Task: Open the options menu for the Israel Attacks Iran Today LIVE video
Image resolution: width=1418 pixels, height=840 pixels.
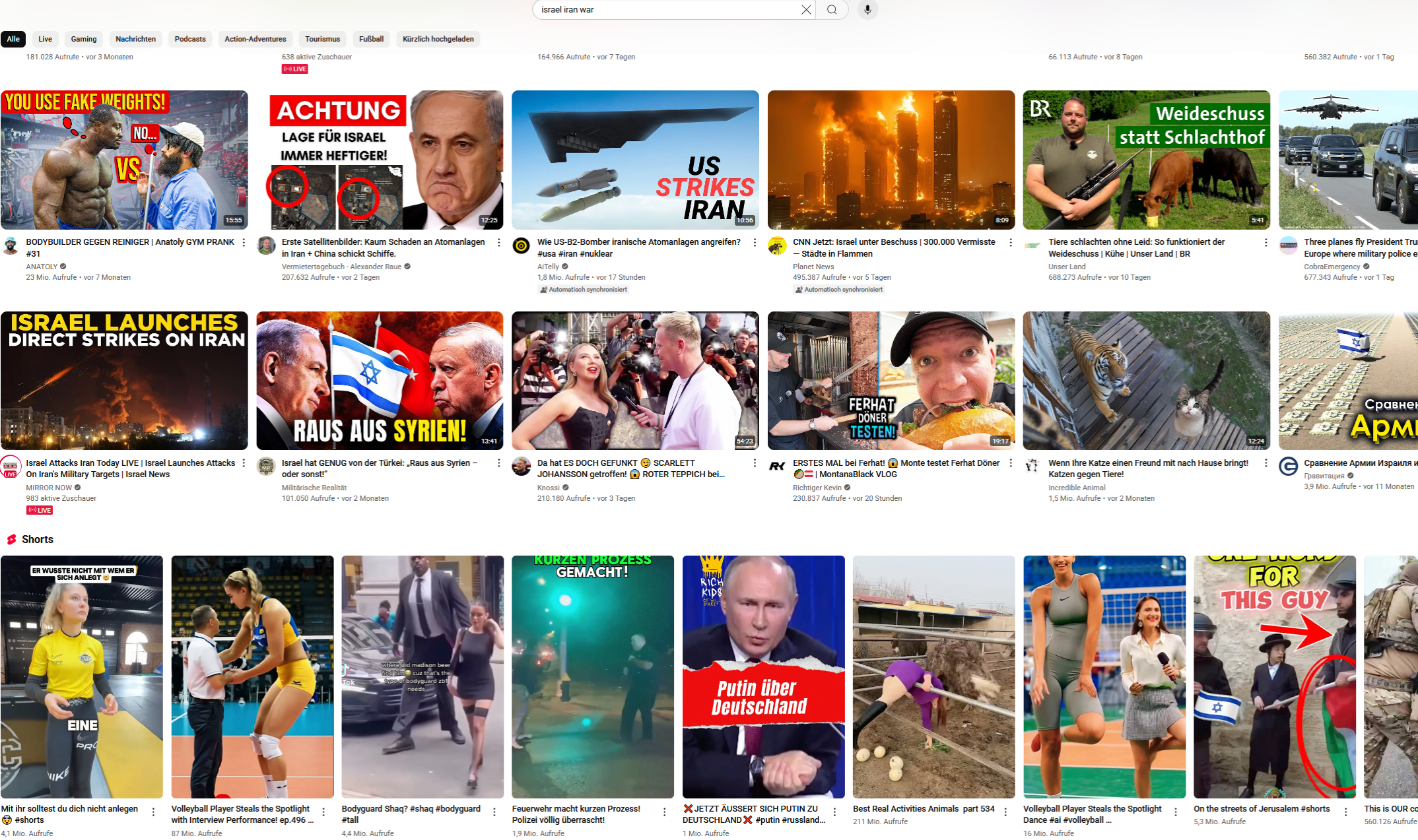Action: pos(244,463)
